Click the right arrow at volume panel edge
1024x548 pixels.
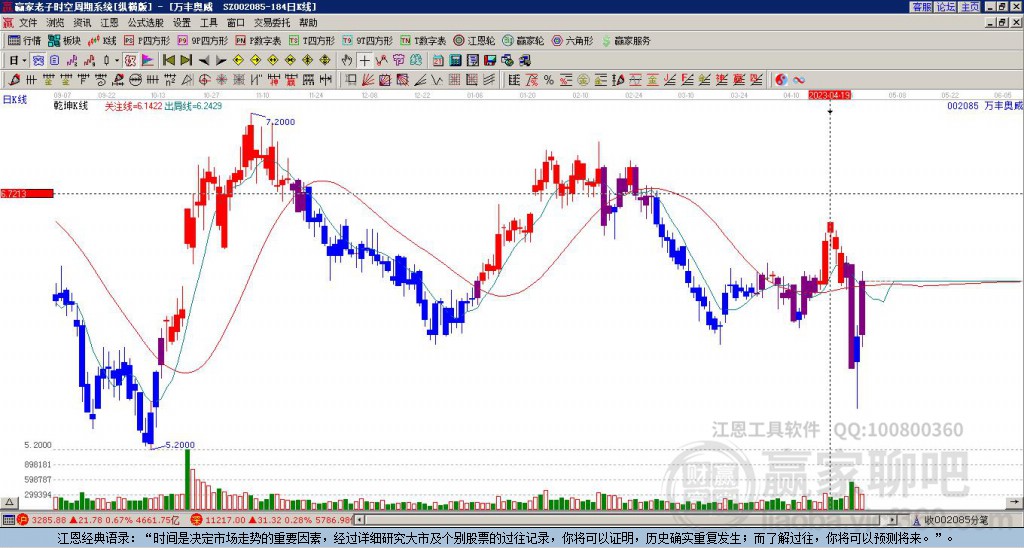[1014, 503]
